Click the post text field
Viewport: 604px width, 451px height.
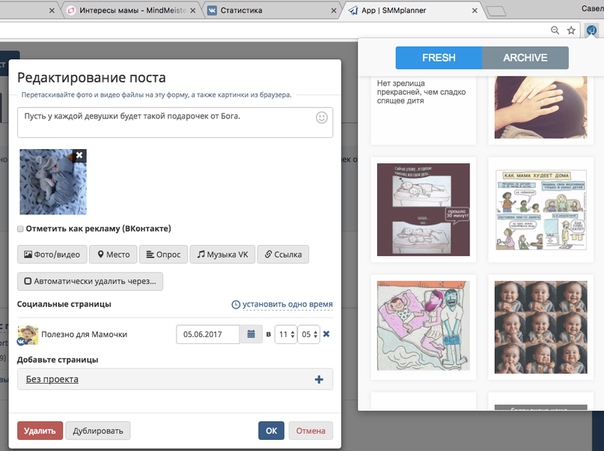pos(175,122)
